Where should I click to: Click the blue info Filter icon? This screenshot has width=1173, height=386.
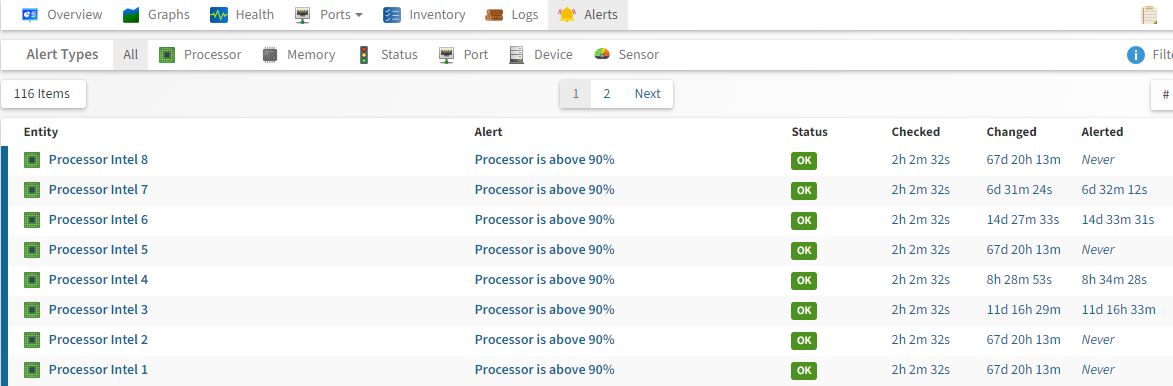coord(1136,55)
